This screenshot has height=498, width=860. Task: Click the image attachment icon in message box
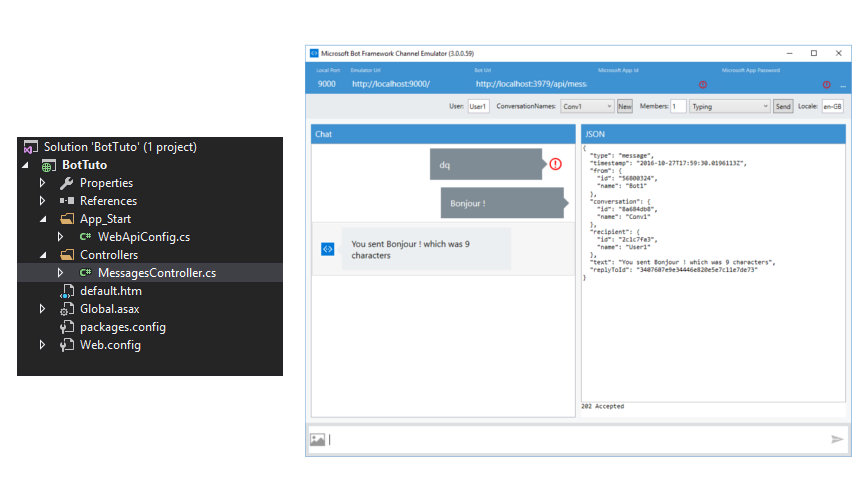317,439
